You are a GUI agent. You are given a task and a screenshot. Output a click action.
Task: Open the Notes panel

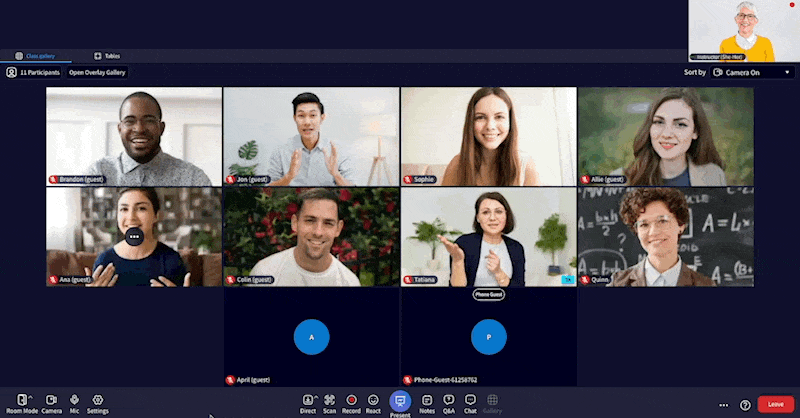tap(427, 400)
